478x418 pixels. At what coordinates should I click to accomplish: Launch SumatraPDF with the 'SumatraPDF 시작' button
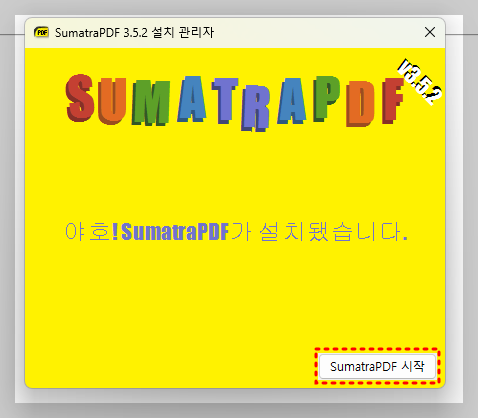click(377, 366)
